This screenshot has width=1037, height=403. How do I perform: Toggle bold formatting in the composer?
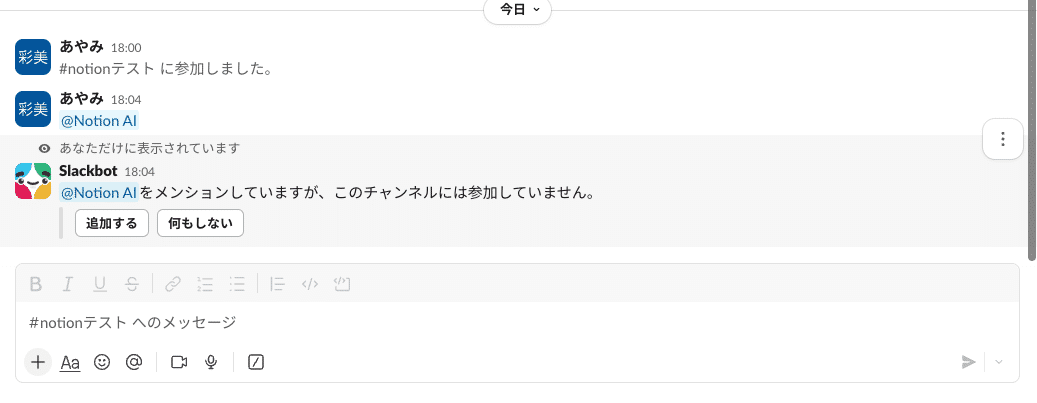click(36, 284)
